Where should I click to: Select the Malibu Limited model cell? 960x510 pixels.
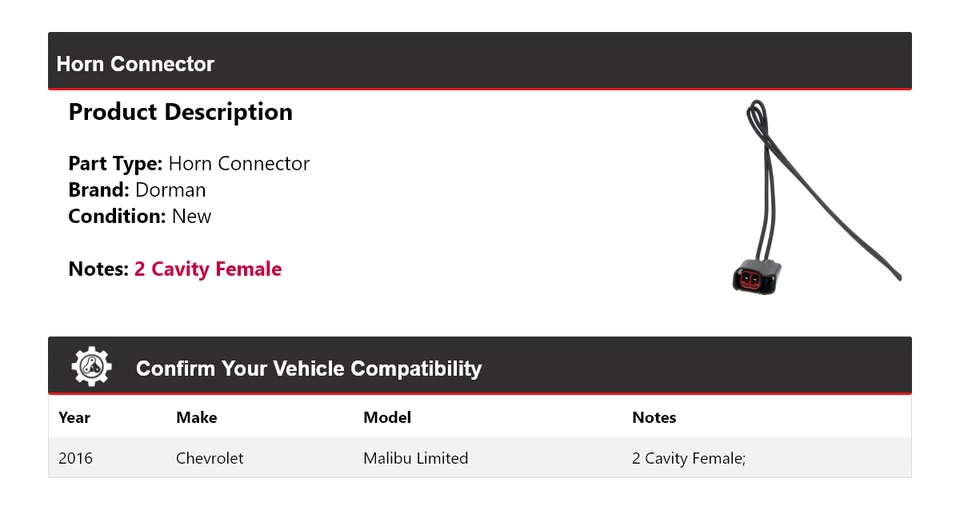[415, 458]
